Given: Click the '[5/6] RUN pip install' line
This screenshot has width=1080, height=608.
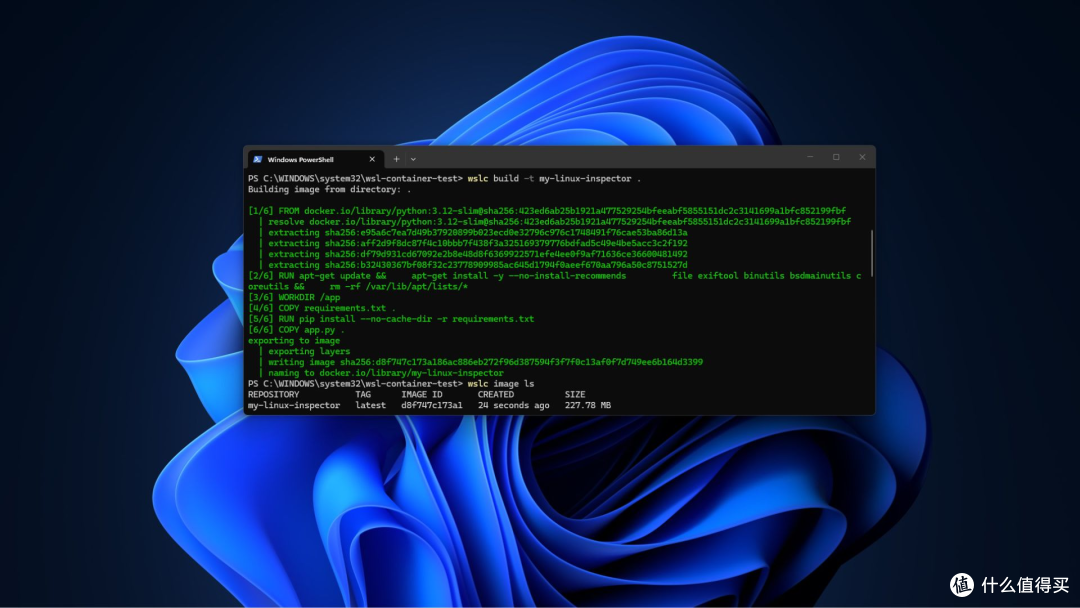Looking at the screenshot, I should coord(391,319).
